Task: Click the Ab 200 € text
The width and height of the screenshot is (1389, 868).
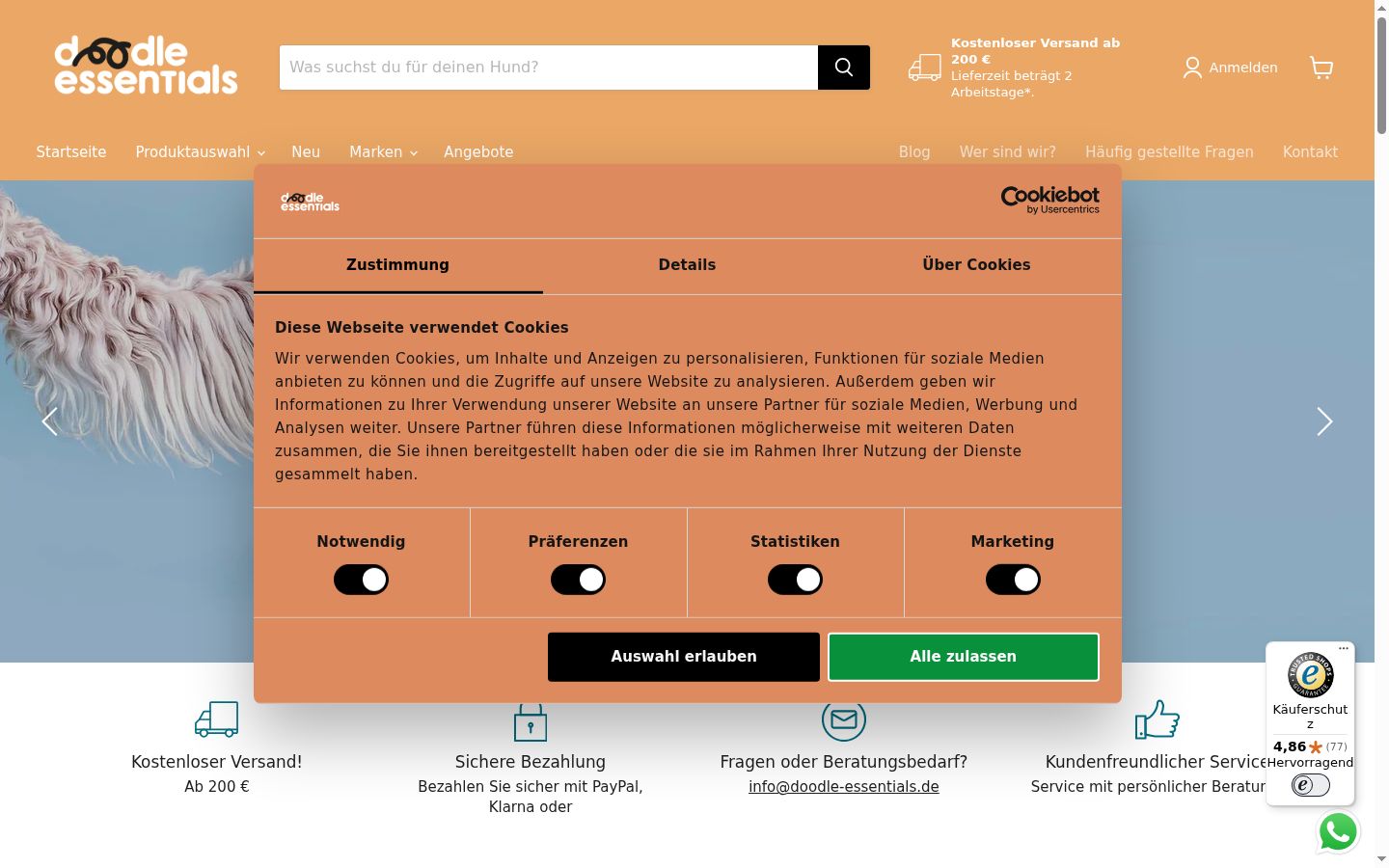Action: [x=217, y=786]
